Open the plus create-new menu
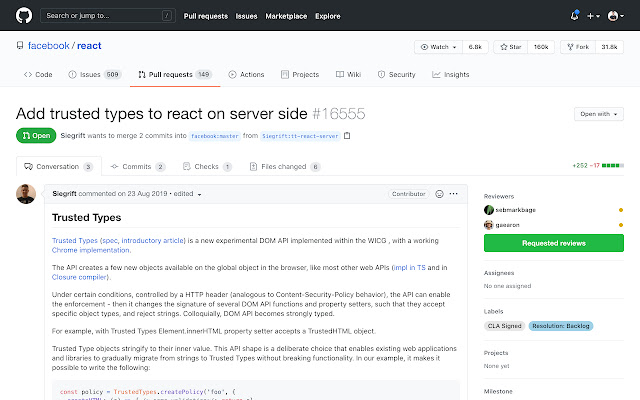This screenshot has height=400, width=640. tap(593, 16)
